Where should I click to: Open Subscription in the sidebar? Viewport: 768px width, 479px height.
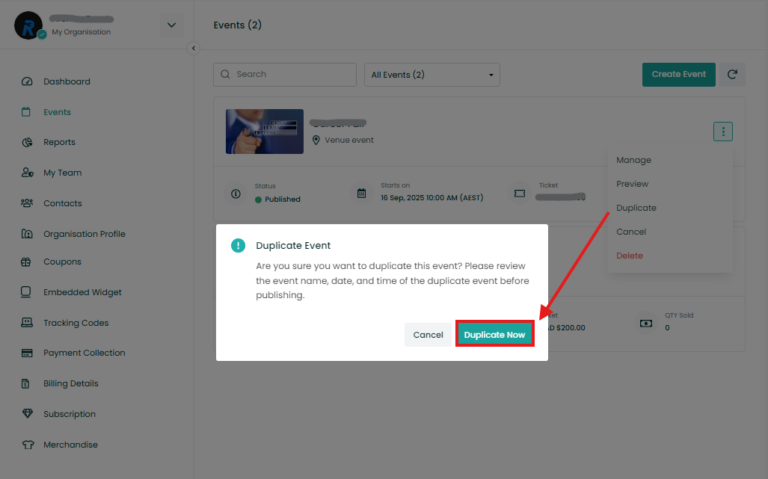(x=69, y=414)
